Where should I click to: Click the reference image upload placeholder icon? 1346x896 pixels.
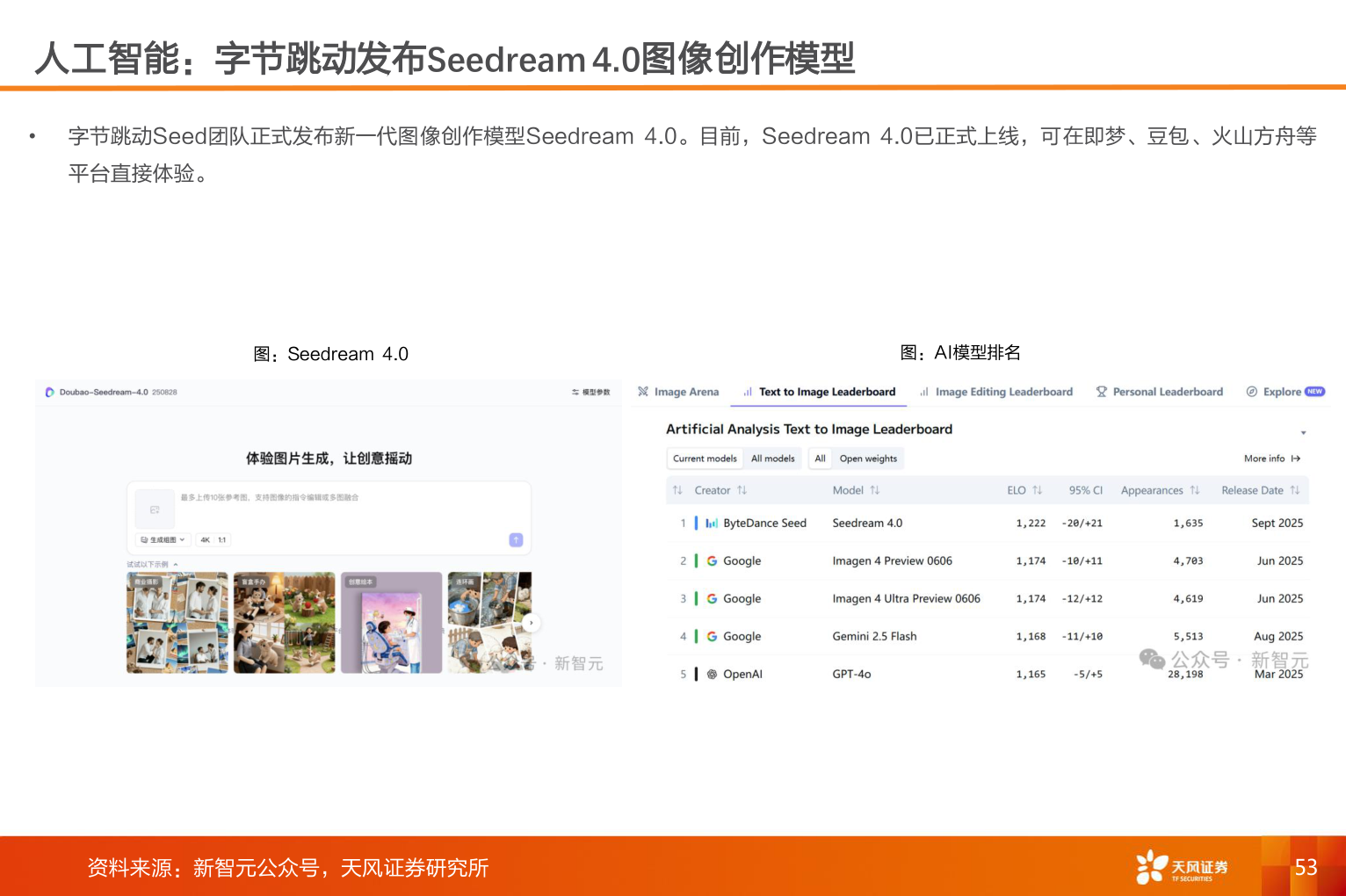(155, 509)
